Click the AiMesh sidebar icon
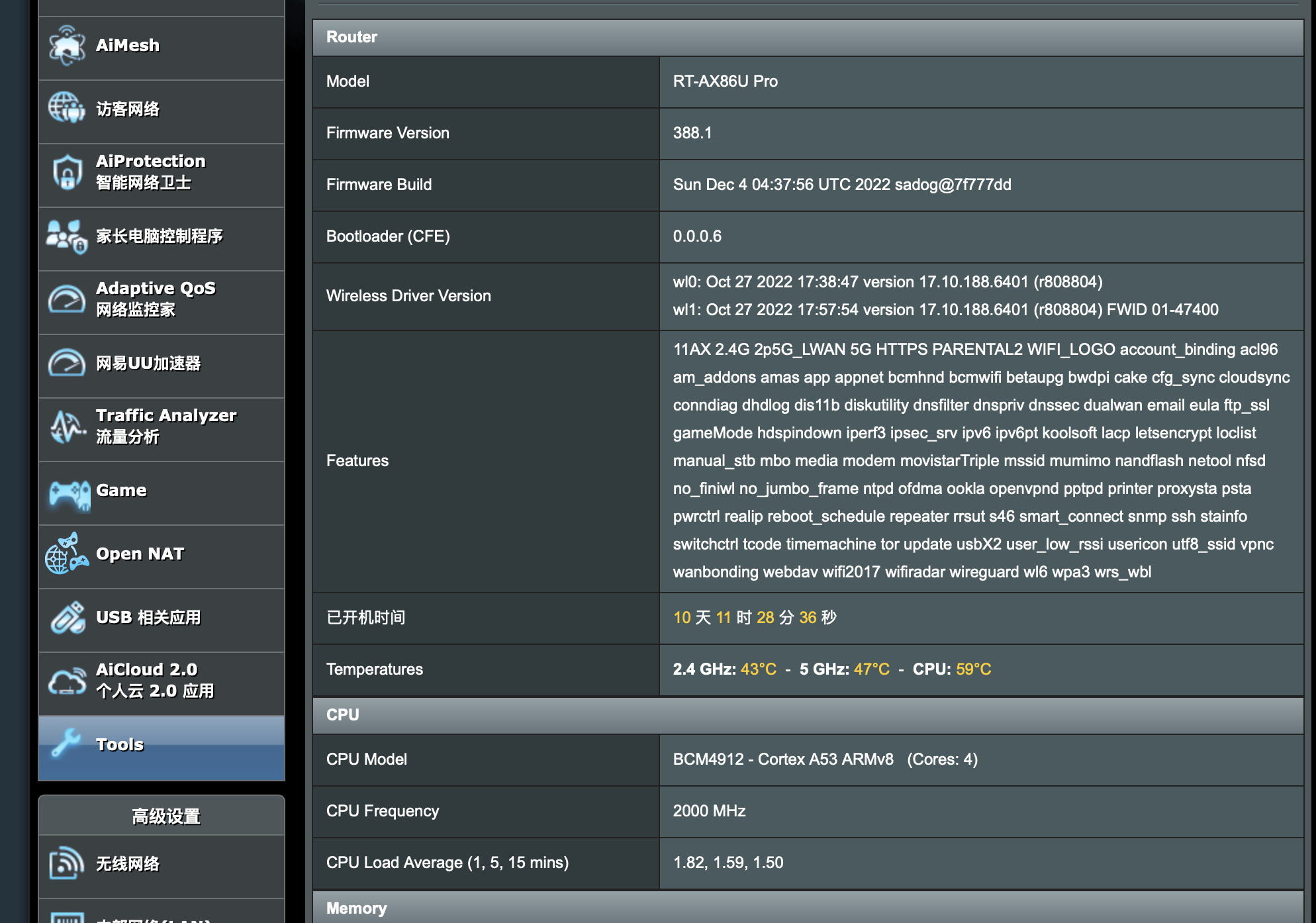The image size is (1316, 923). click(66, 46)
